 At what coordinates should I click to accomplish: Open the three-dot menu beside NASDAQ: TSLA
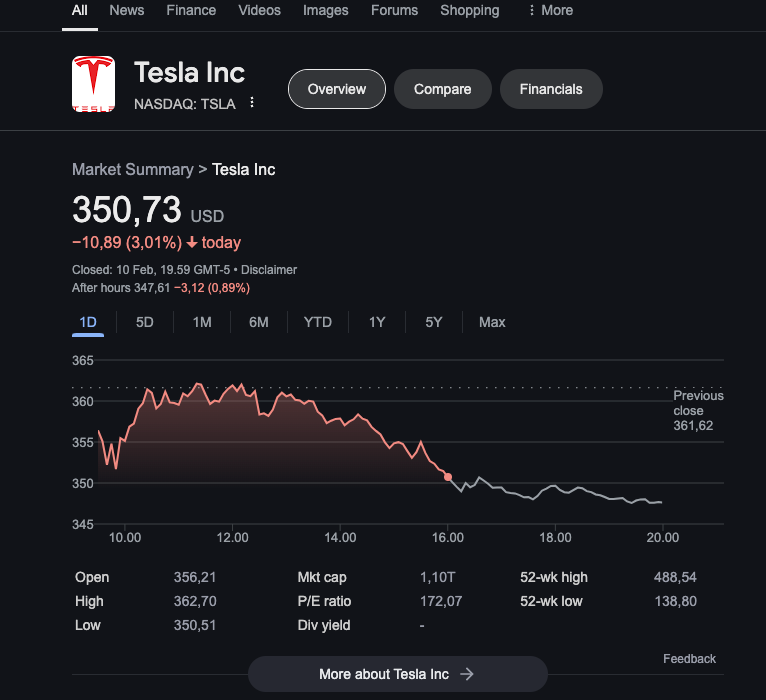(252, 102)
